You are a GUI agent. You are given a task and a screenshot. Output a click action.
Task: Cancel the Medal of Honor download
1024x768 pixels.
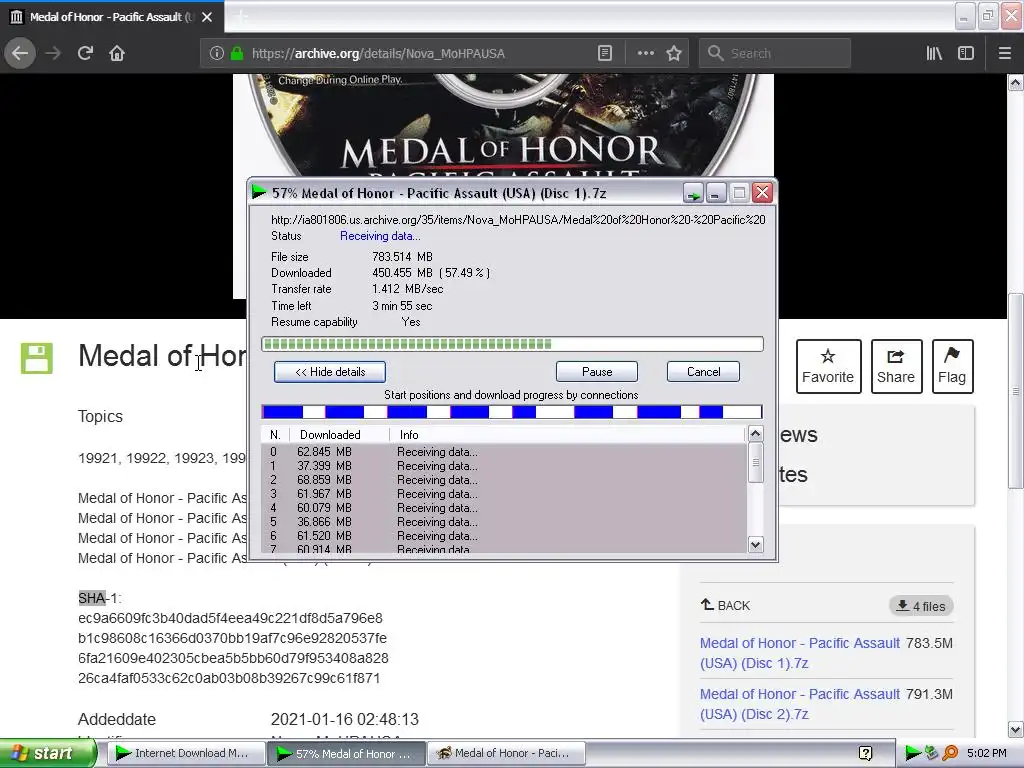pos(703,372)
